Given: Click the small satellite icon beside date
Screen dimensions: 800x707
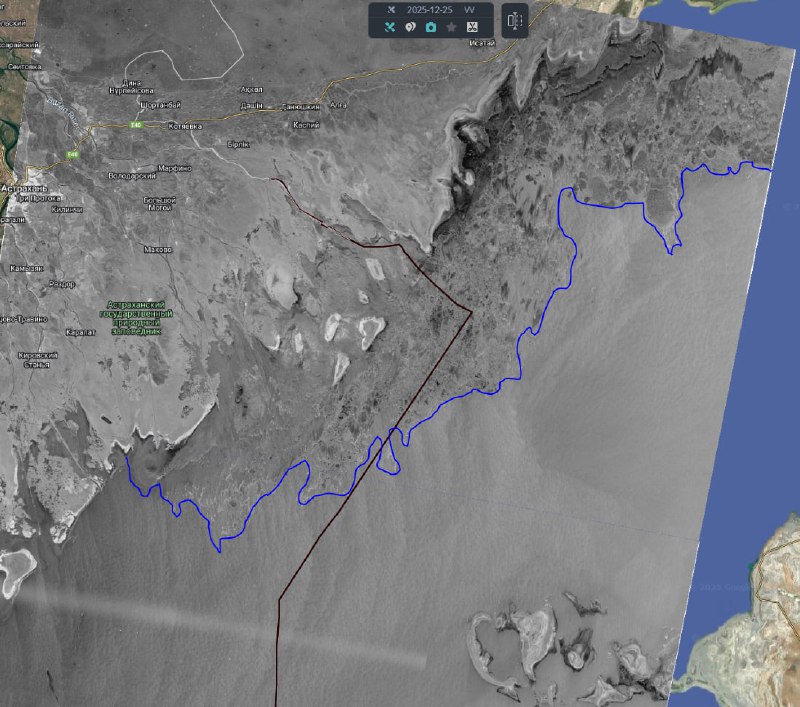Looking at the screenshot, I should tap(391, 9).
